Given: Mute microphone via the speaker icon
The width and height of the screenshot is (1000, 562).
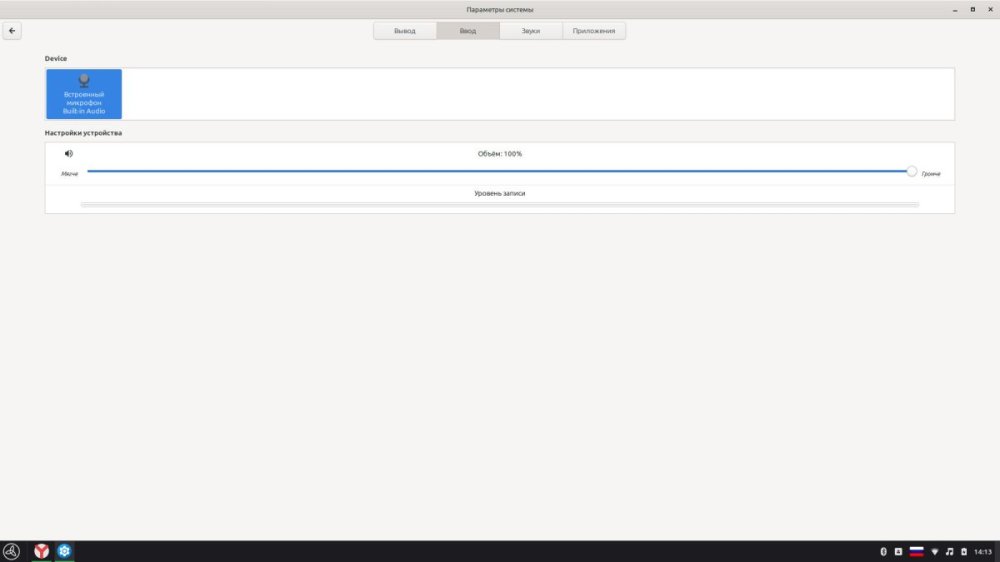Looking at the screenshot, I should 69,154.
